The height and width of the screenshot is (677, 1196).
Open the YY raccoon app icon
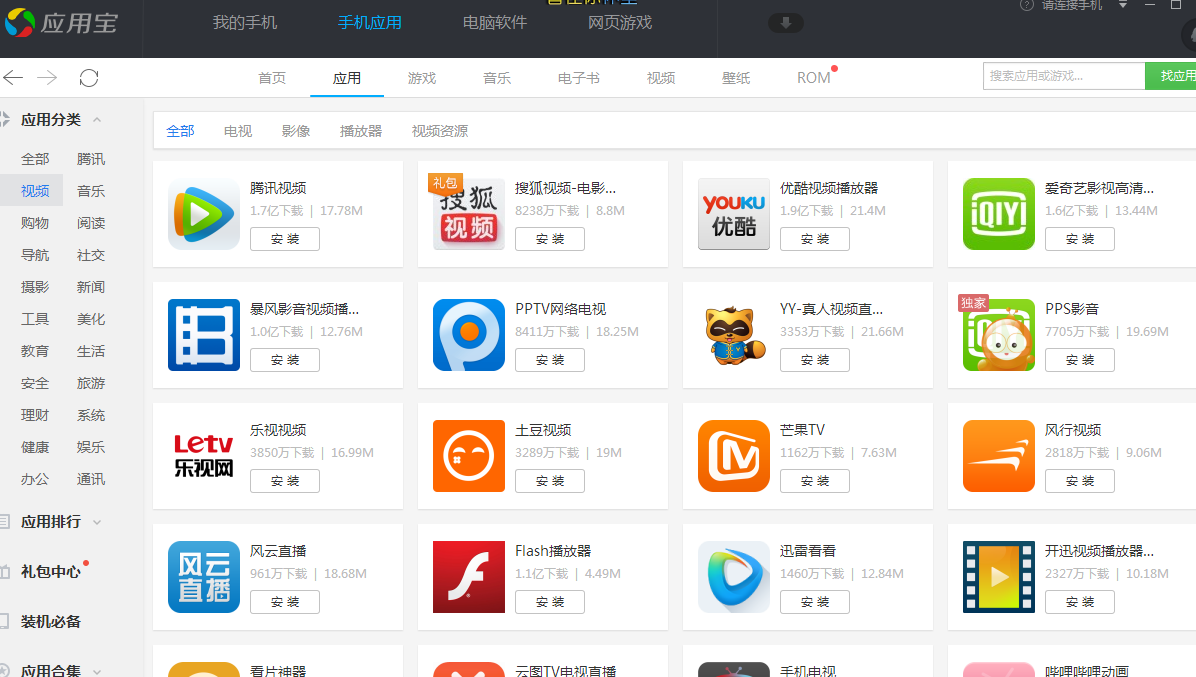pos(734,335)
